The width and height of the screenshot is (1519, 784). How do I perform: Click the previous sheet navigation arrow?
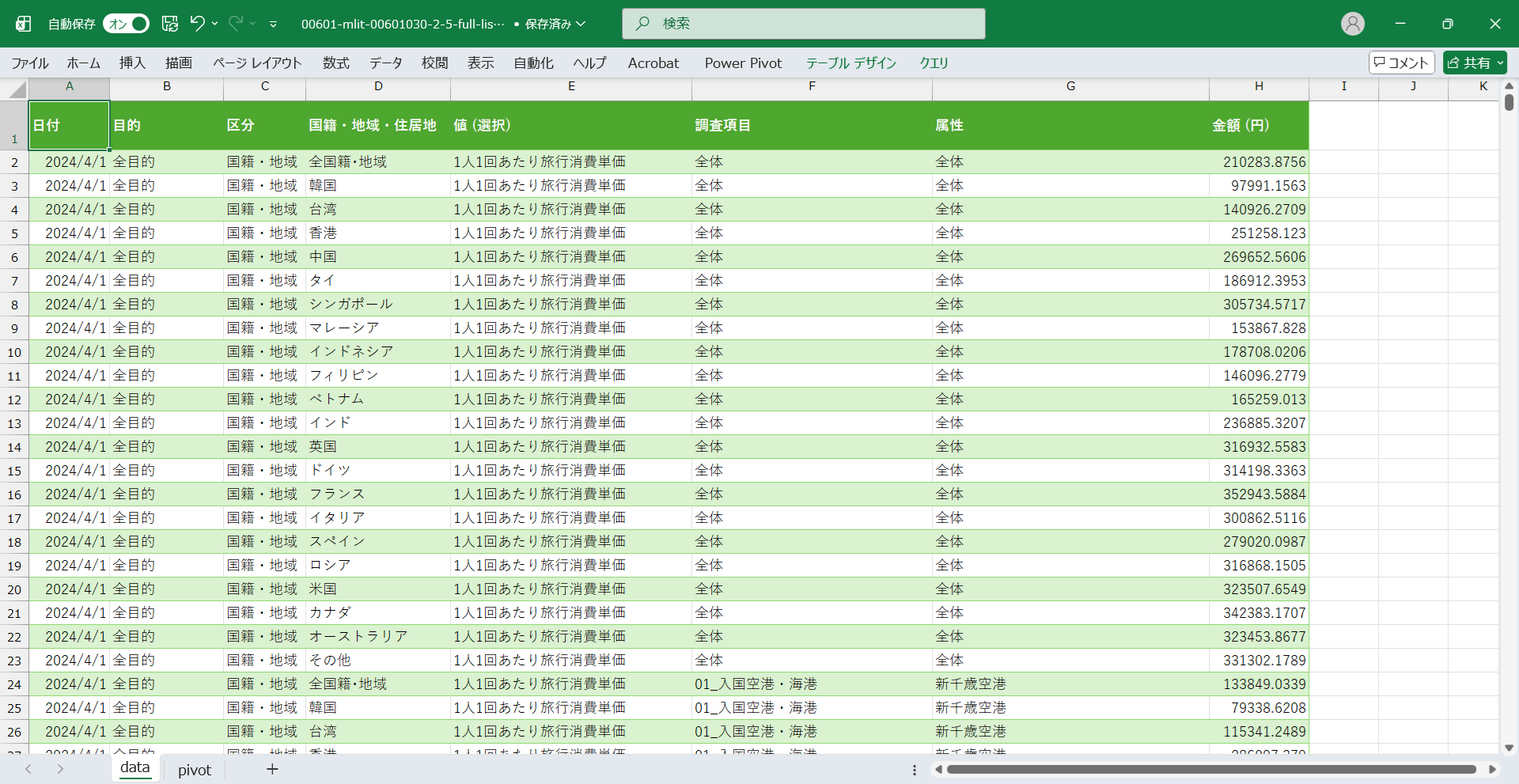[x=28, y=769]
